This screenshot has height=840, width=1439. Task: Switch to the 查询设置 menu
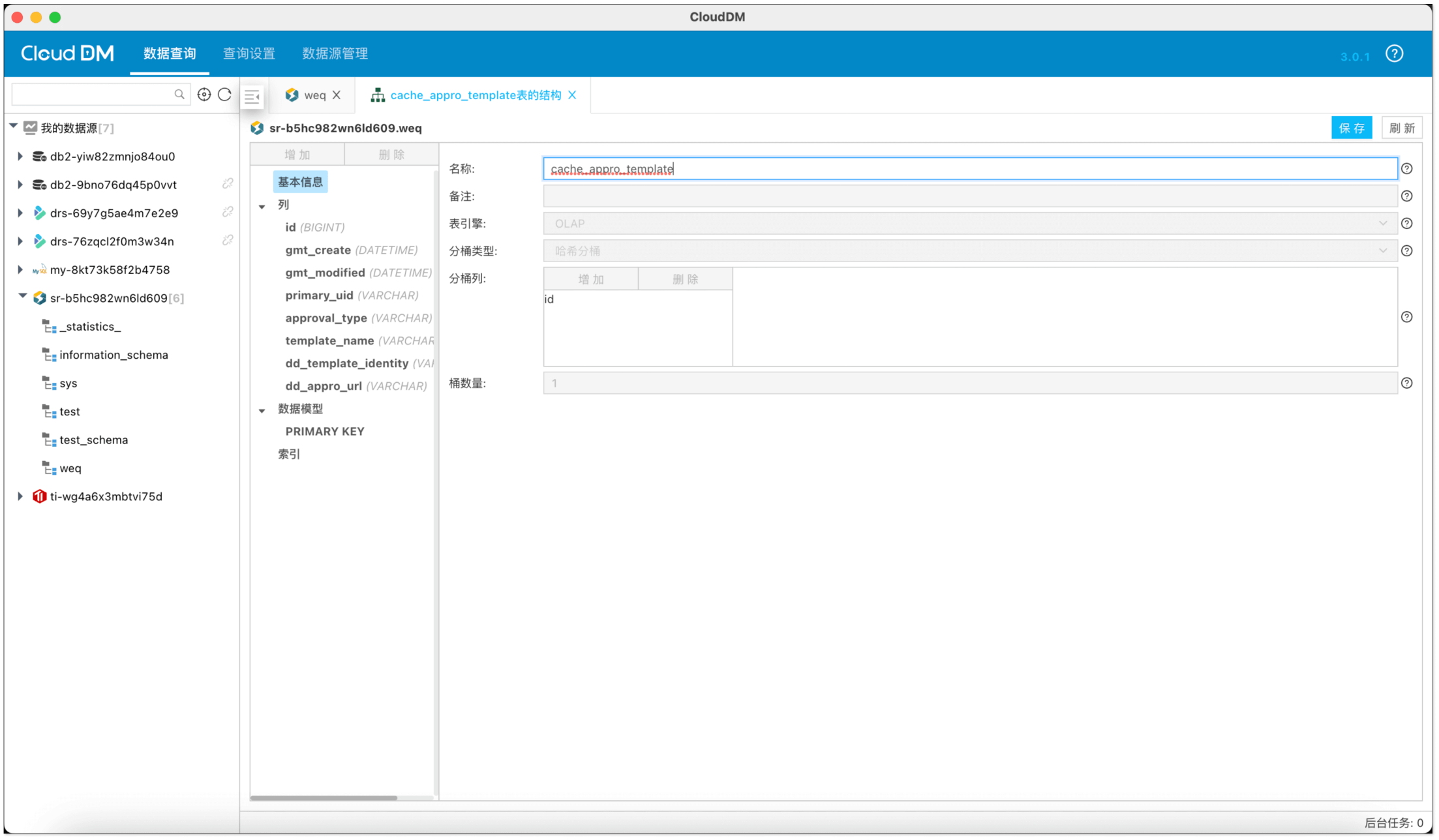tap(249, 53)
